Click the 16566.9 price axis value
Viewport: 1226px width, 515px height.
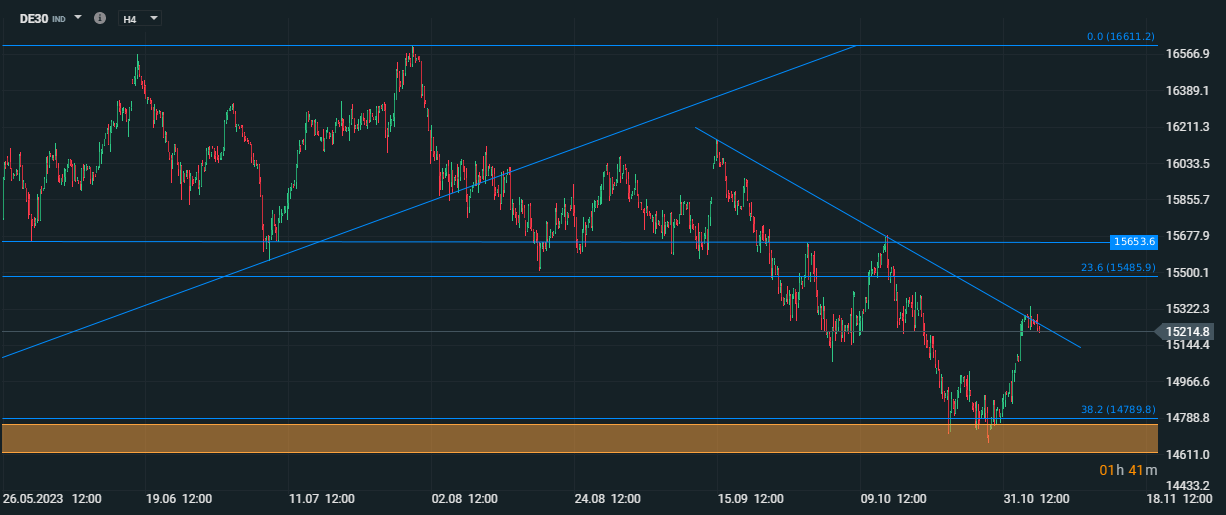pyautogui.click(x=1188, y=54)
